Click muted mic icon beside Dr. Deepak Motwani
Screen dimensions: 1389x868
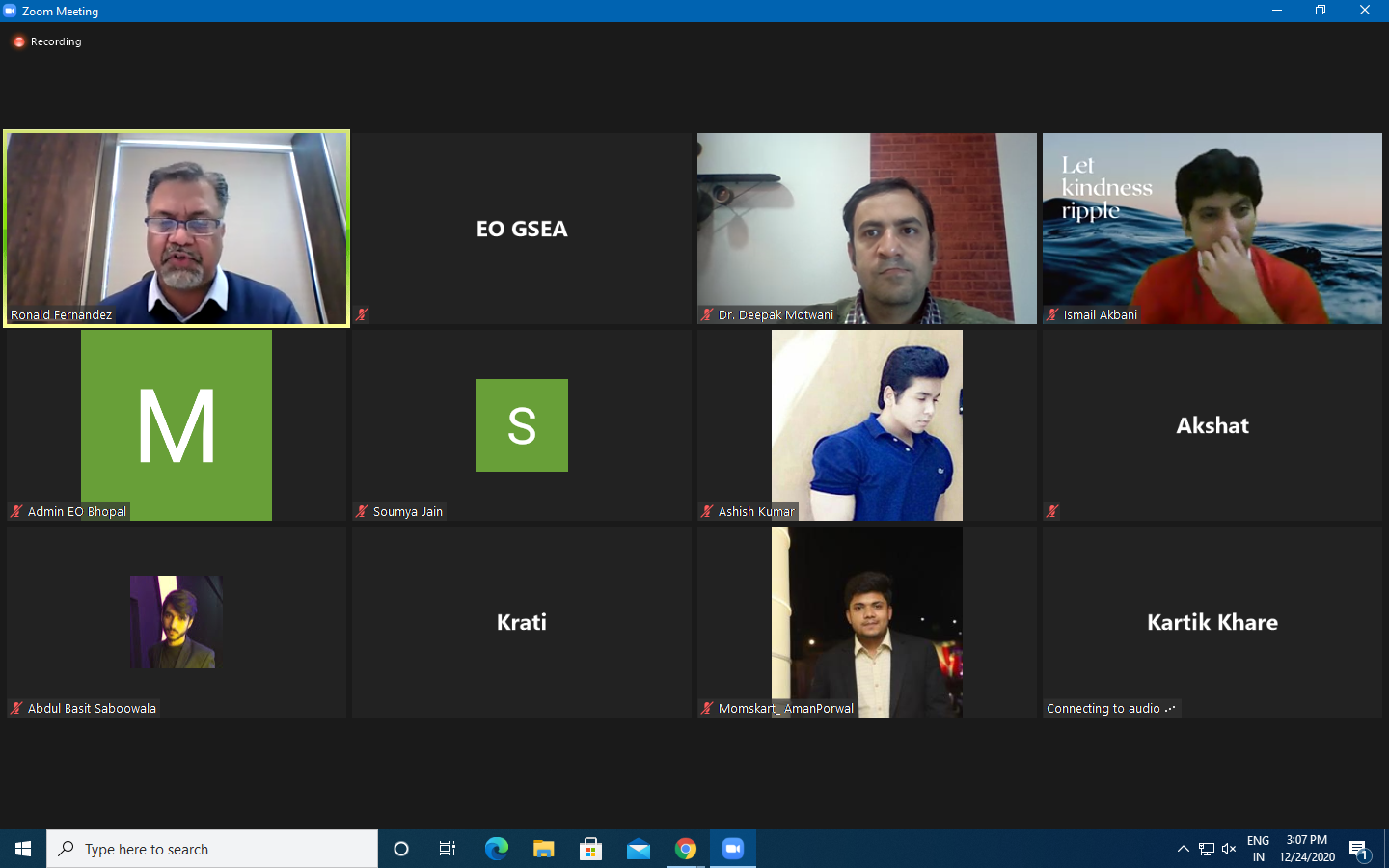tap(707, 314)
